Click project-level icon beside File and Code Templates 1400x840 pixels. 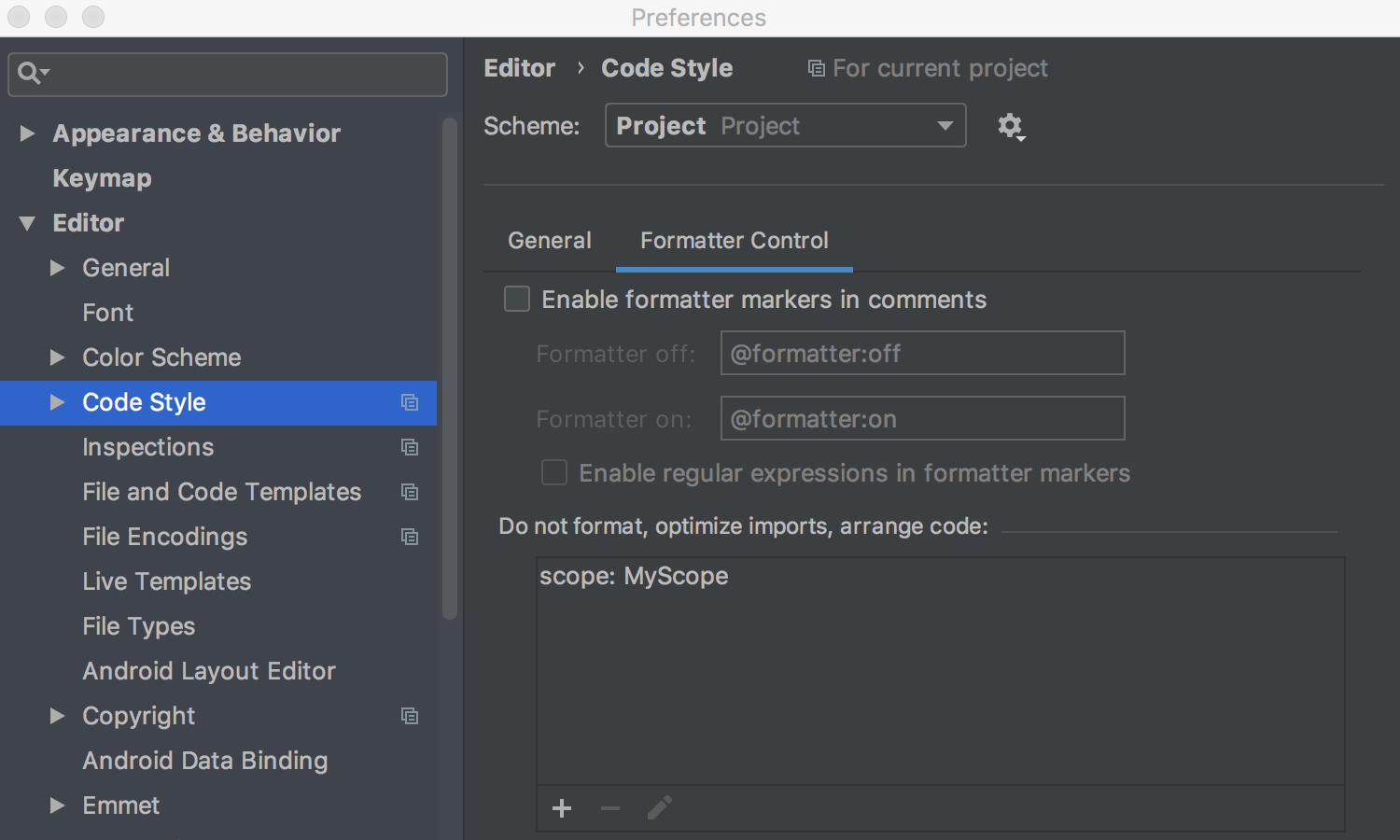click(x=409, y=492)
